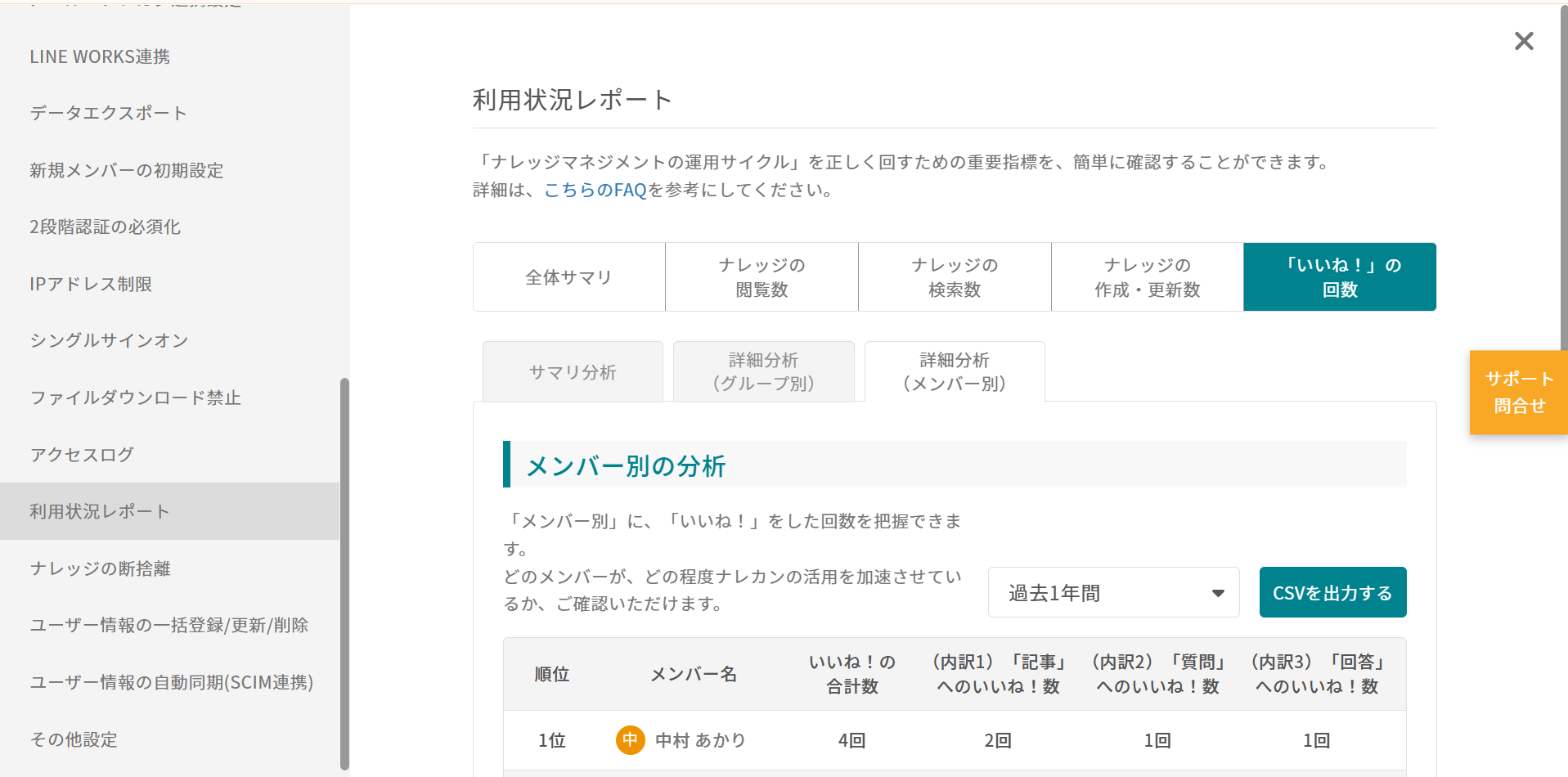Open ナレッジの断捨離 menu item

coord(100,568)
